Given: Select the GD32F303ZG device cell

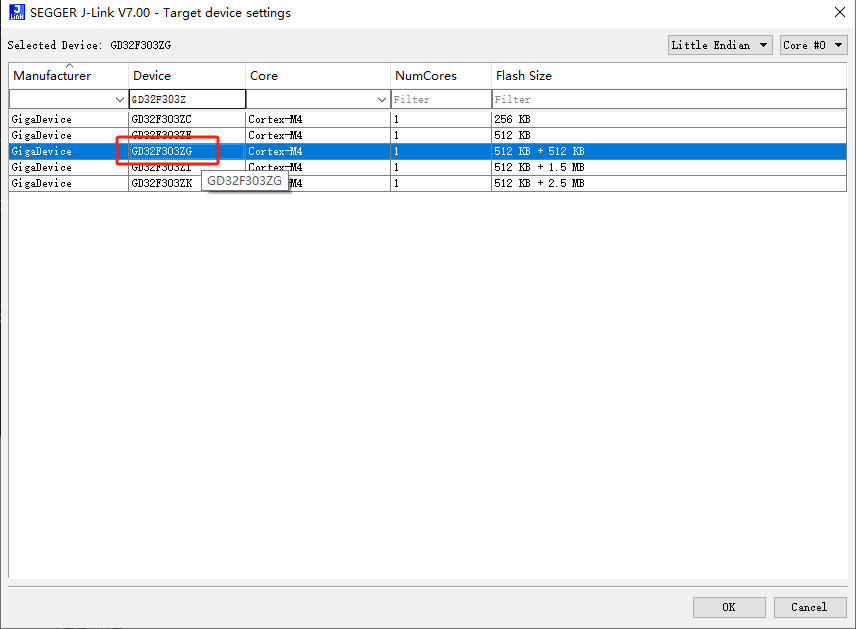Looking at the screenshot, I should 187,151.
